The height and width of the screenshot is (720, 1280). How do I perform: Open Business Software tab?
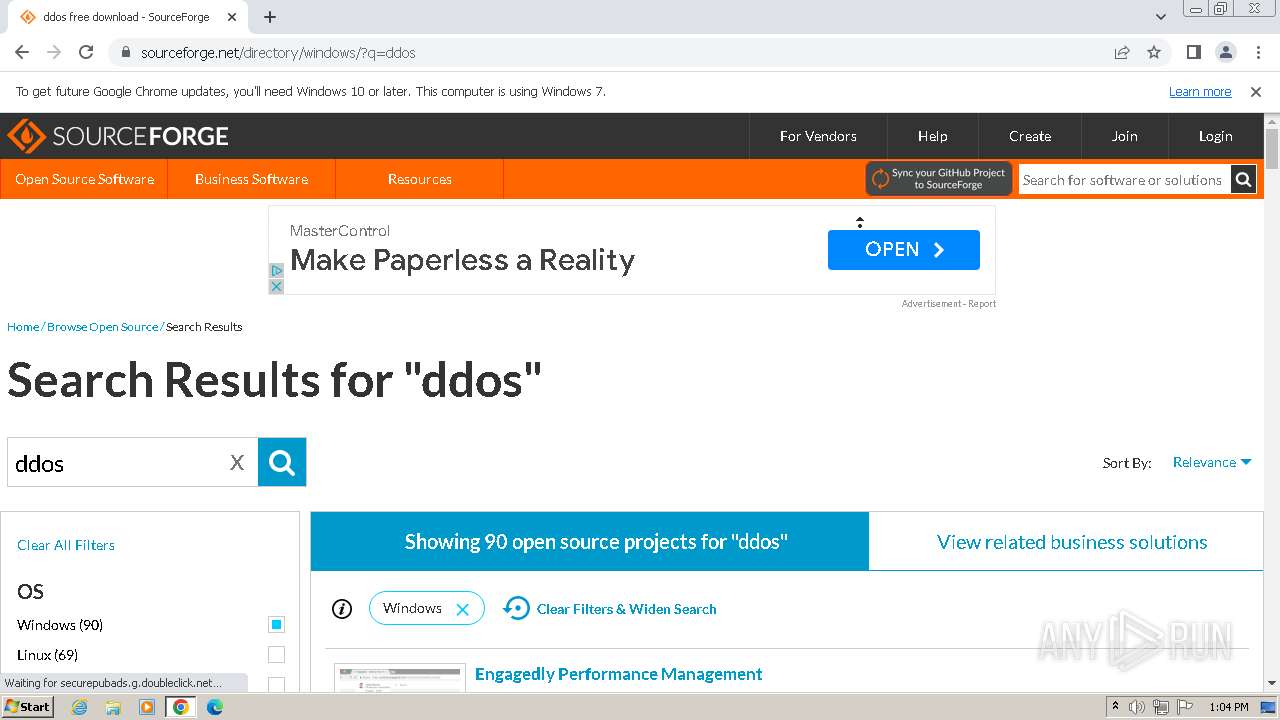click(x=251, y=179)
